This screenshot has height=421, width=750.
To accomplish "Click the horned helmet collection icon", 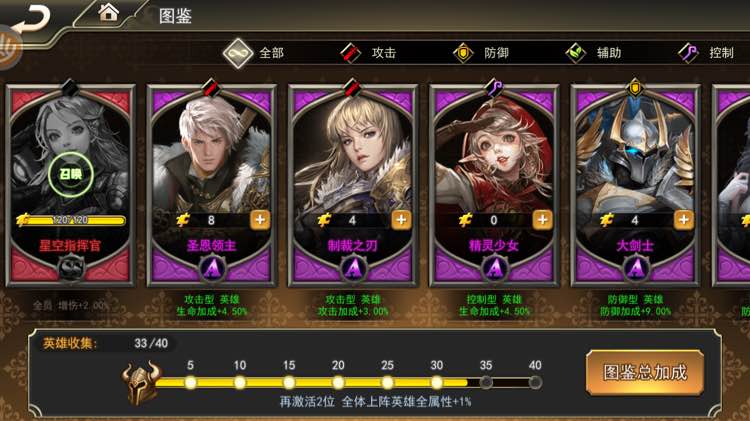I will [x=141, y=383].
